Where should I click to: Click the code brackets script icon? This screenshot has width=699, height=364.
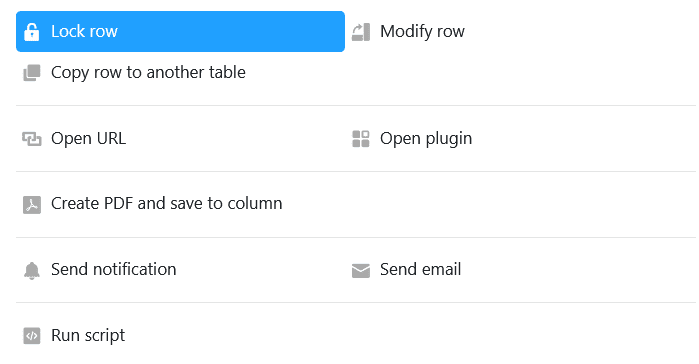pos(32,336)
